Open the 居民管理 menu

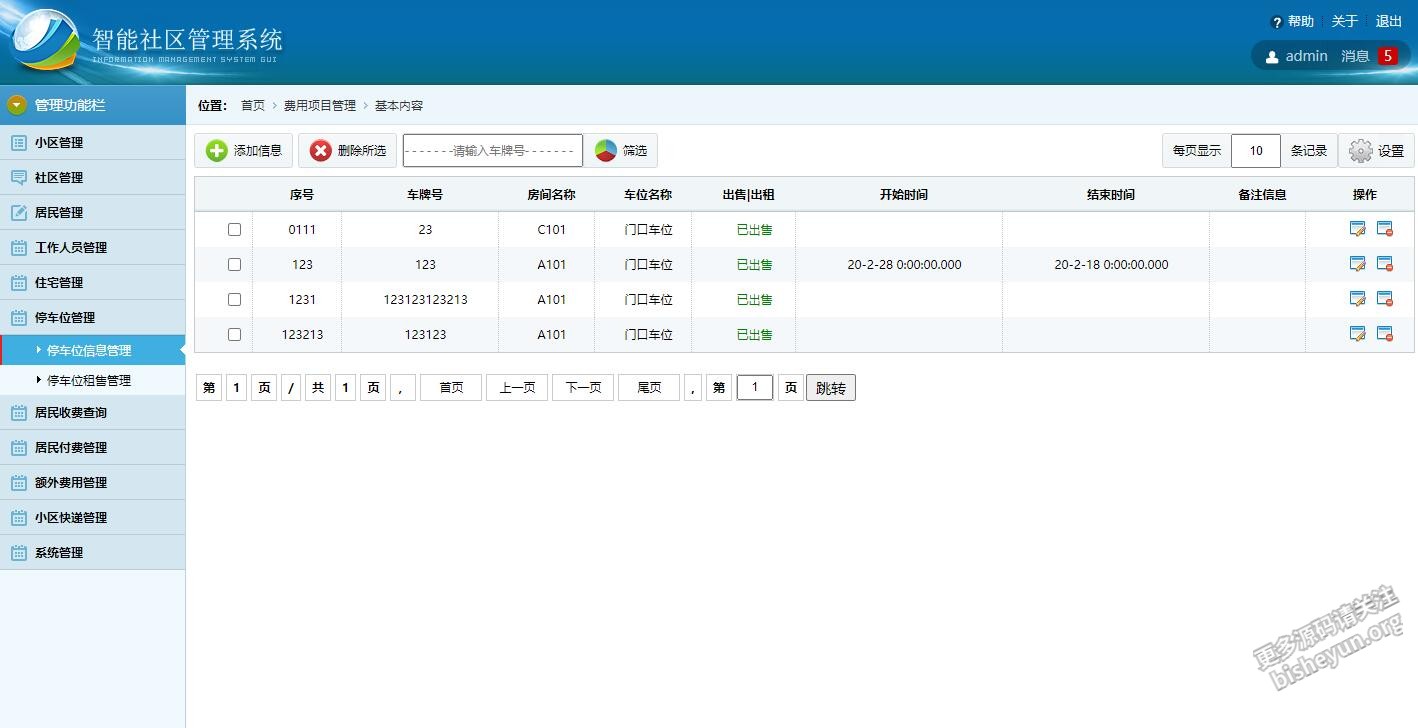[93, 212]
